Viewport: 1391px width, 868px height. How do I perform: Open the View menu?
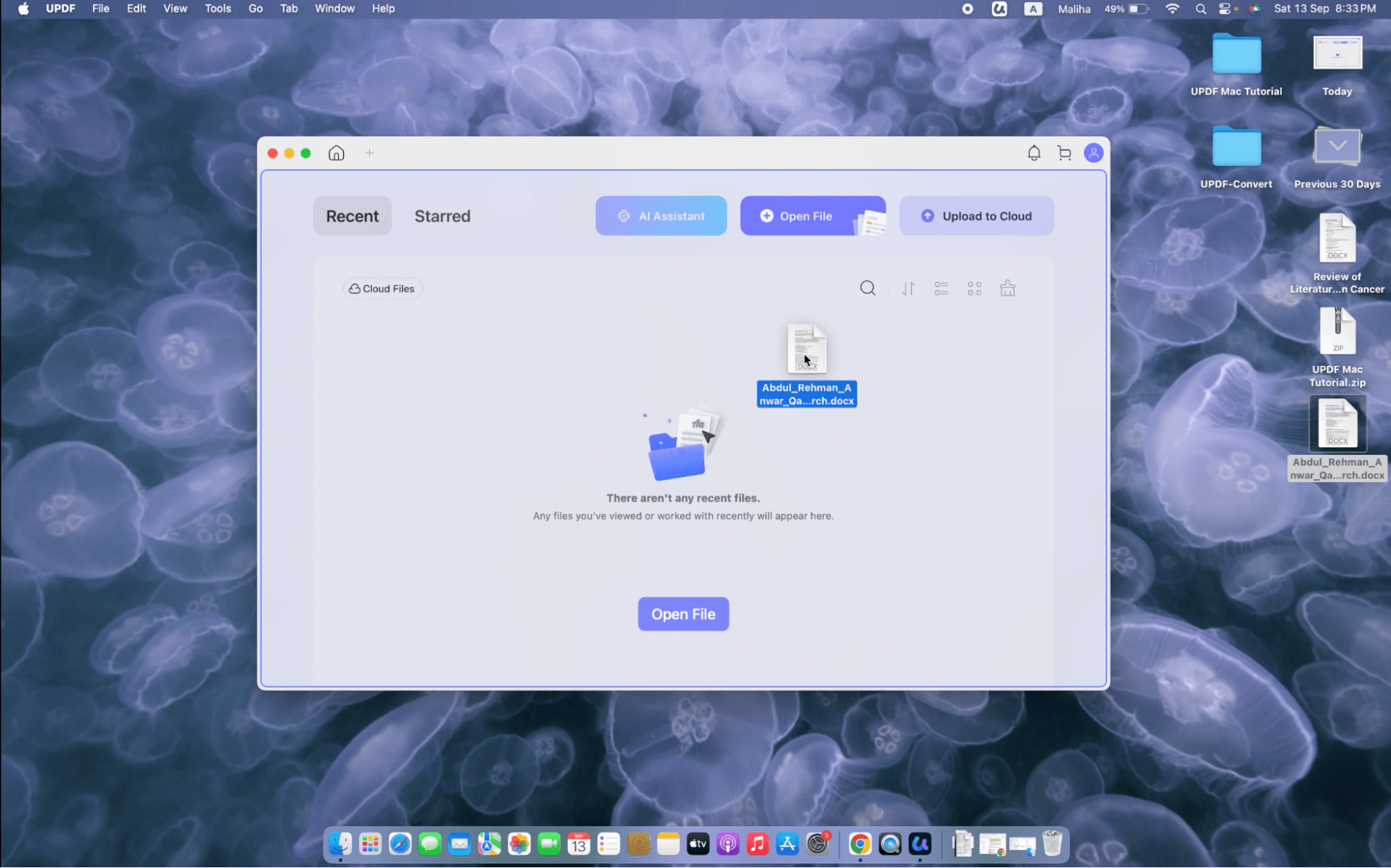coord(175,8)
